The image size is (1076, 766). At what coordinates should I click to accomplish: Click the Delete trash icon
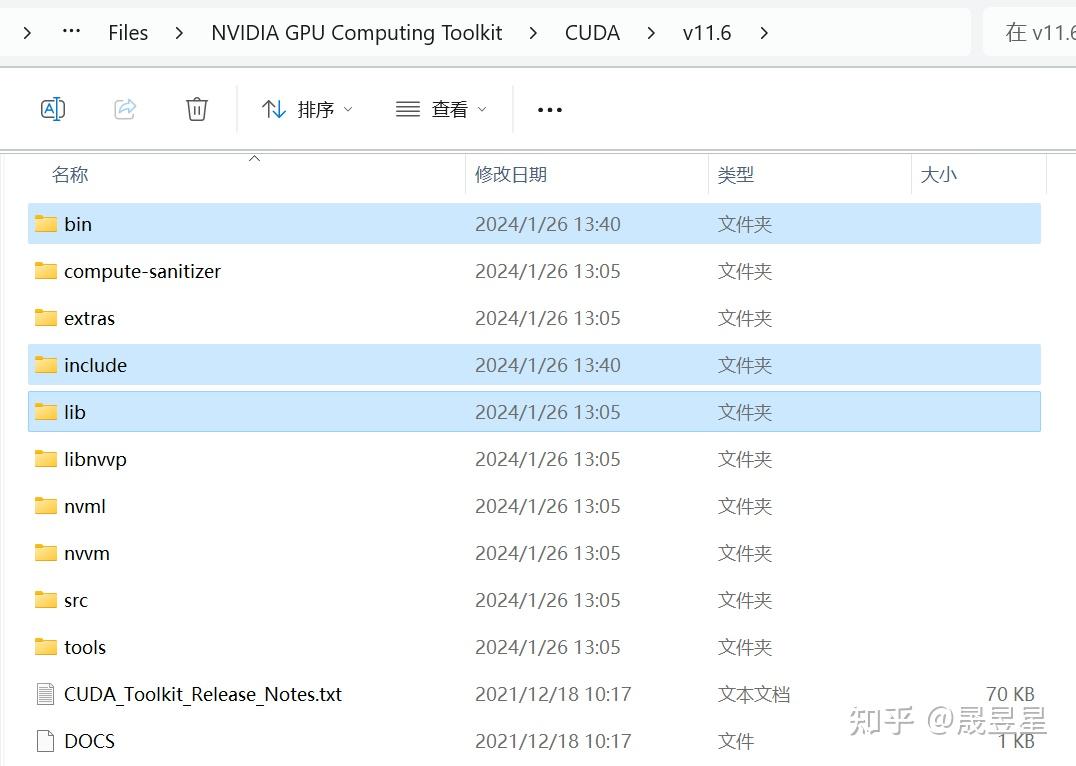click(197, 109)
